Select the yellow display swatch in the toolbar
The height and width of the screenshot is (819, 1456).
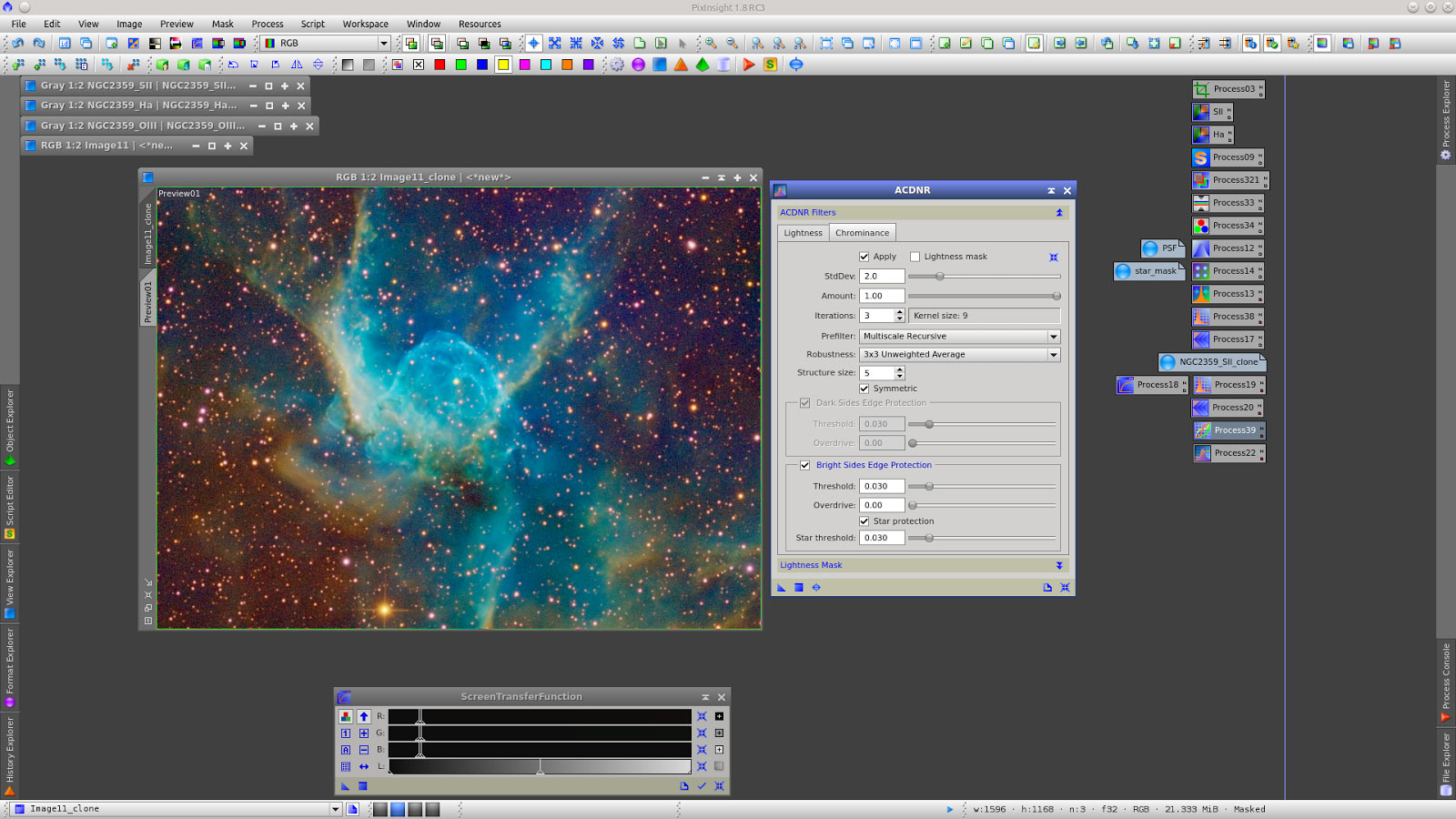coord(503,65)
